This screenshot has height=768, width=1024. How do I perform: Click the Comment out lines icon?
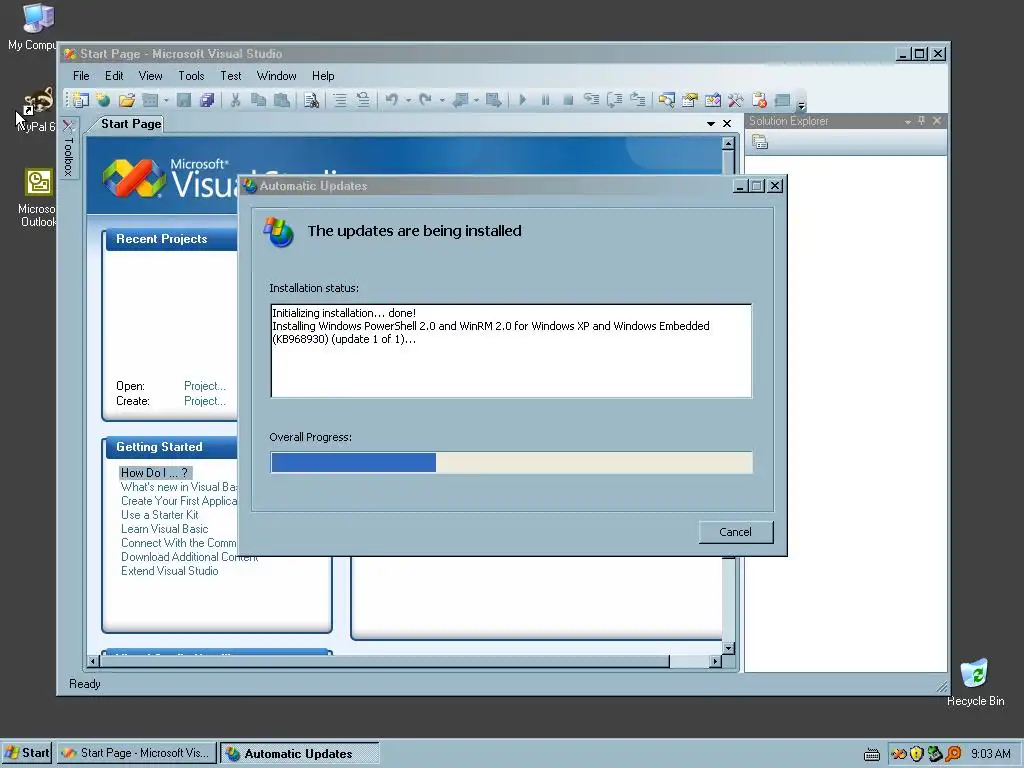coord(340,100)
